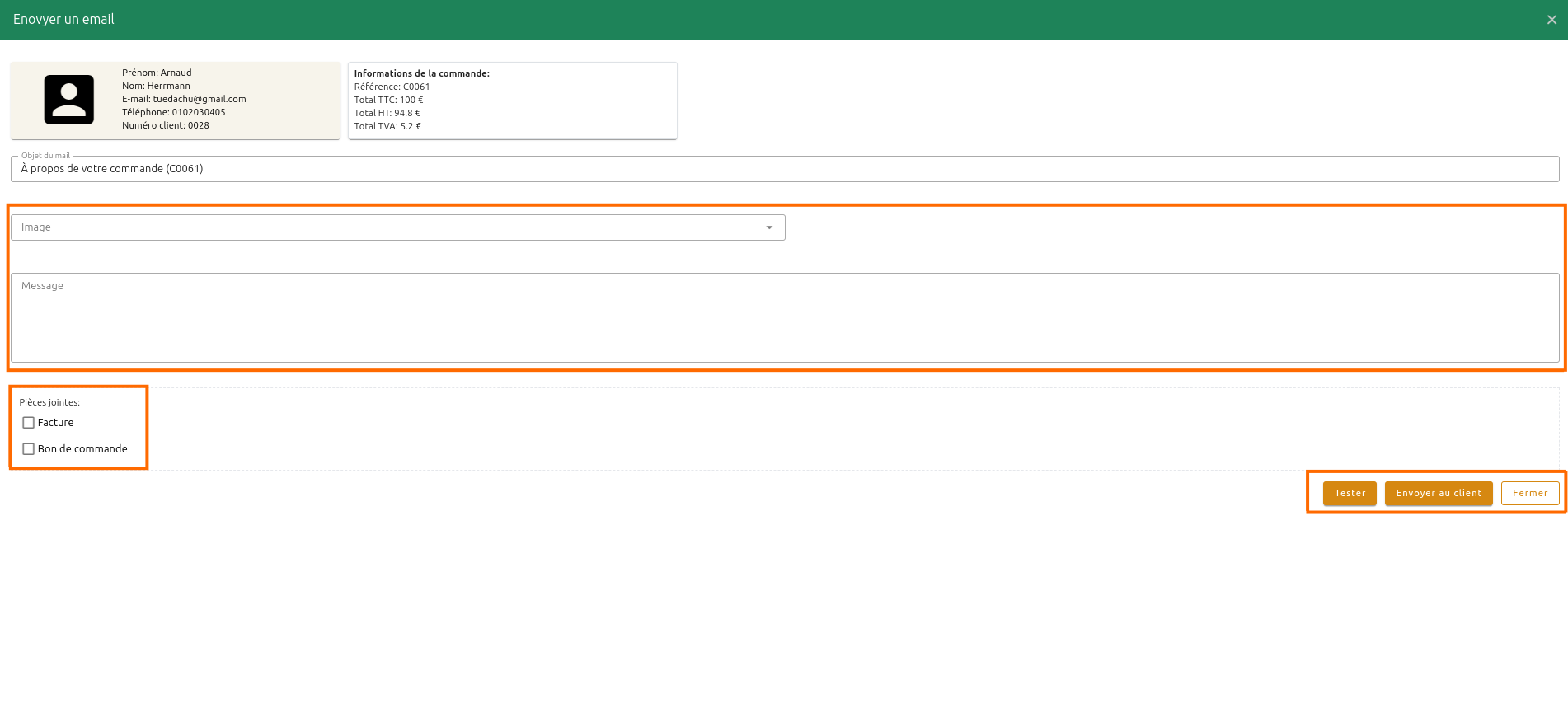This screenshot has width=1568, height=708.
Task: Click the Numéro client 0028 line
Action: coord(165,125)
